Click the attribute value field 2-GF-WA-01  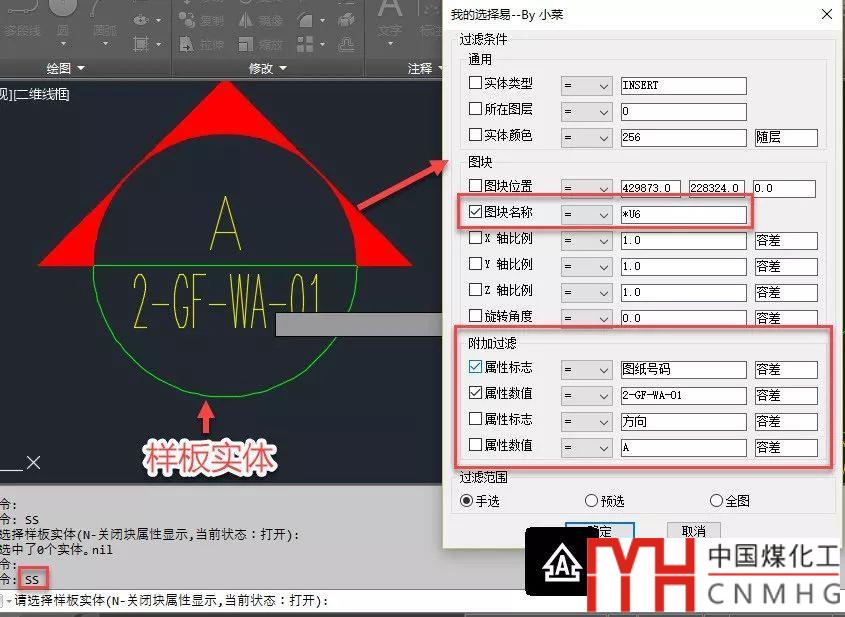pos(683,396)
